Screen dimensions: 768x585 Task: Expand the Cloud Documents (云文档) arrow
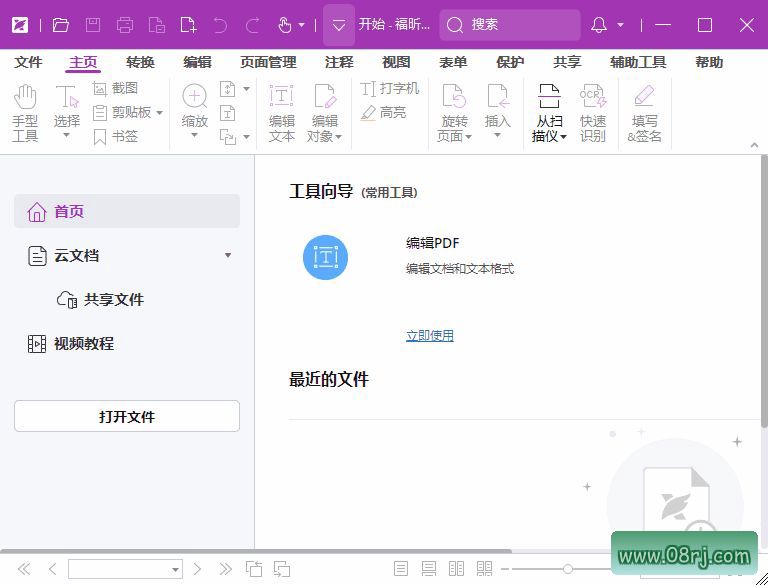pyautogui.click(x=228, y=256)
